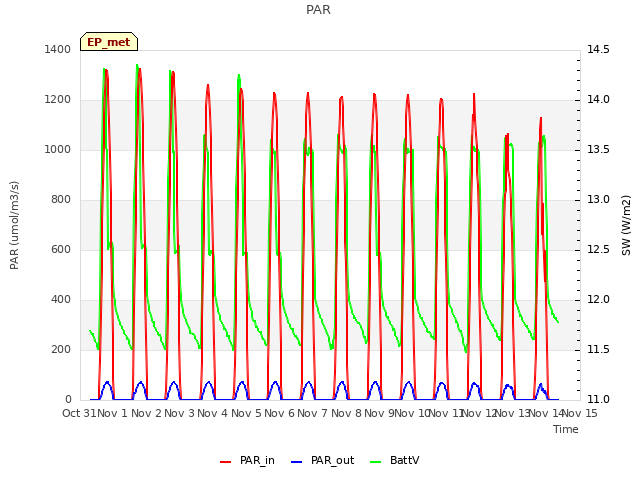640x480 pixels.
Task: Click the 13.0 right axis value
Action: 598,200
